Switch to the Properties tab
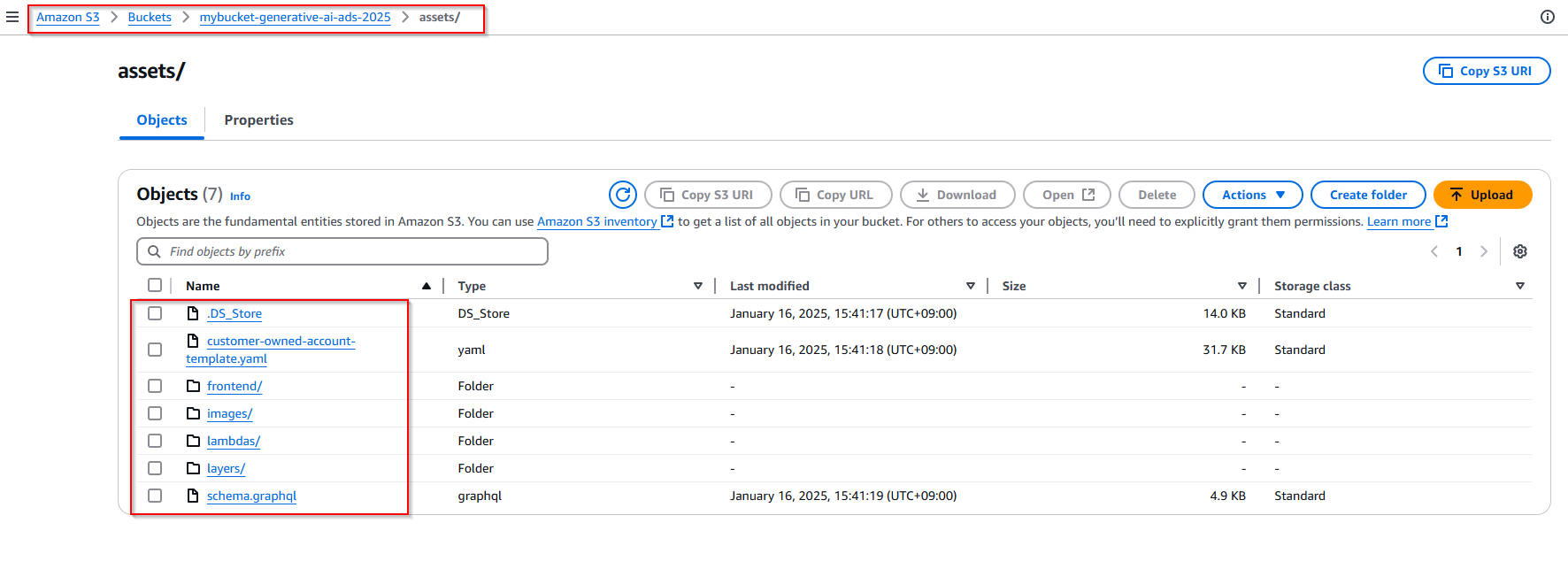1568x577 pixels. coord(258,120)
